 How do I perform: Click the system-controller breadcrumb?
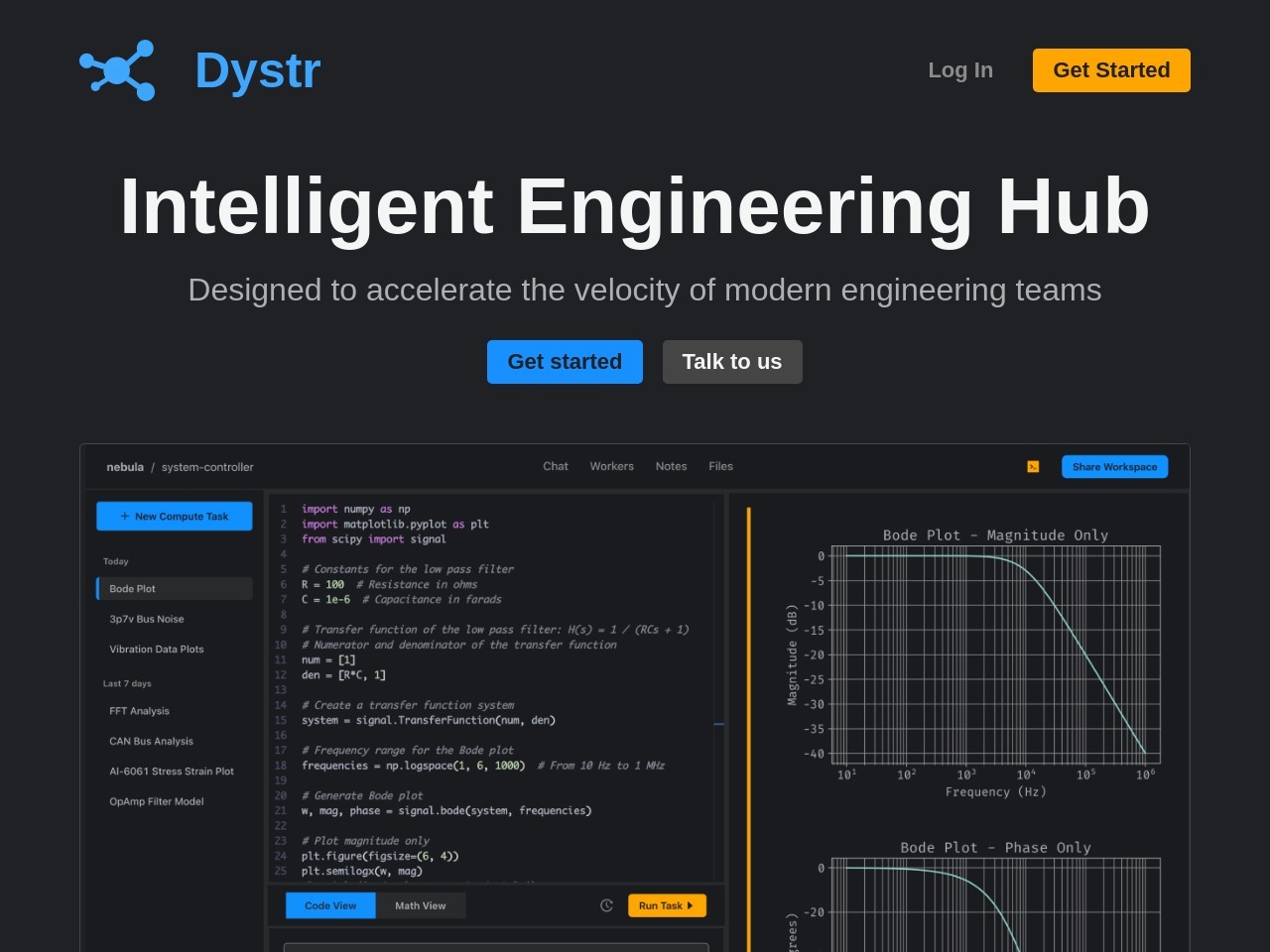click(x=207, y=467)
